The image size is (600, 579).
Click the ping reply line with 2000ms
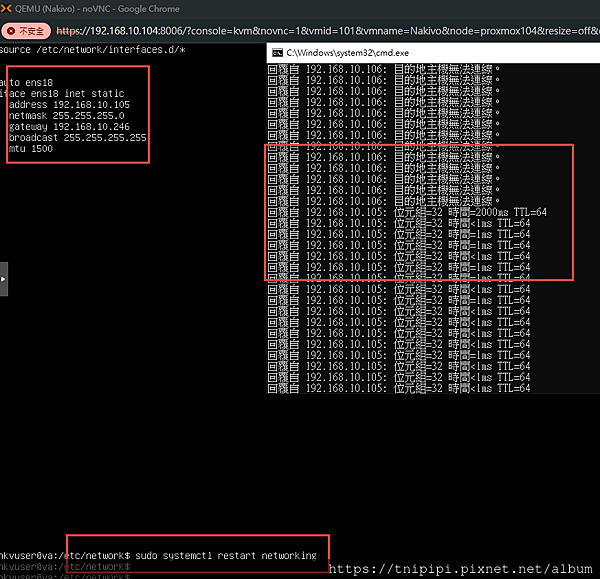[x=407, y=212]
